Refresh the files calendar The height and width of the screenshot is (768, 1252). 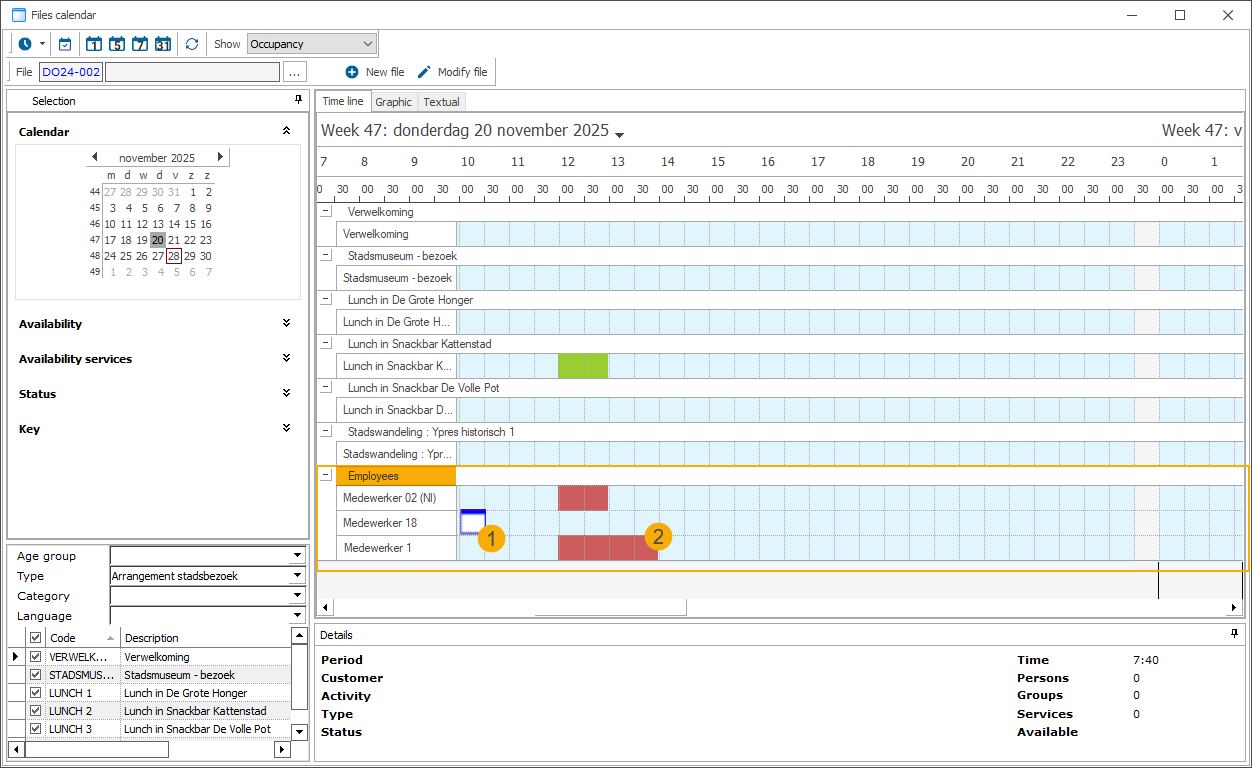[x=192, y=44]
